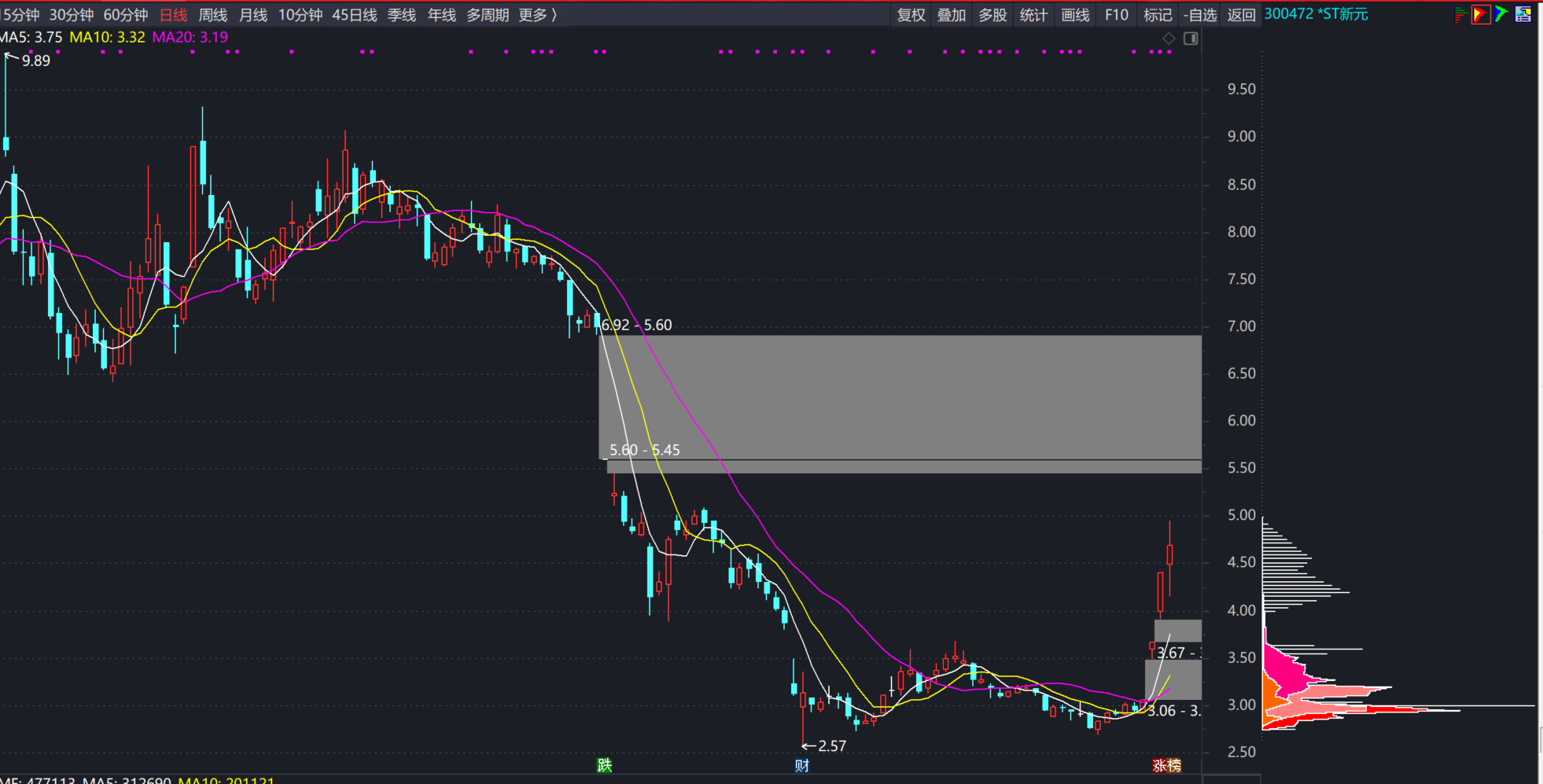1543x784 pixels.
Task: Click the 3.67 gap label
Action: pyautogui.click(x=1178, y=652)
